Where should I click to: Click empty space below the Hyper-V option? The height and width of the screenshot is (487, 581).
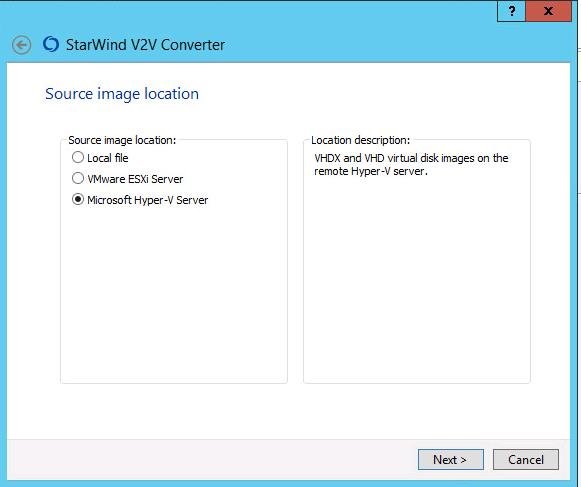point(173,293)
